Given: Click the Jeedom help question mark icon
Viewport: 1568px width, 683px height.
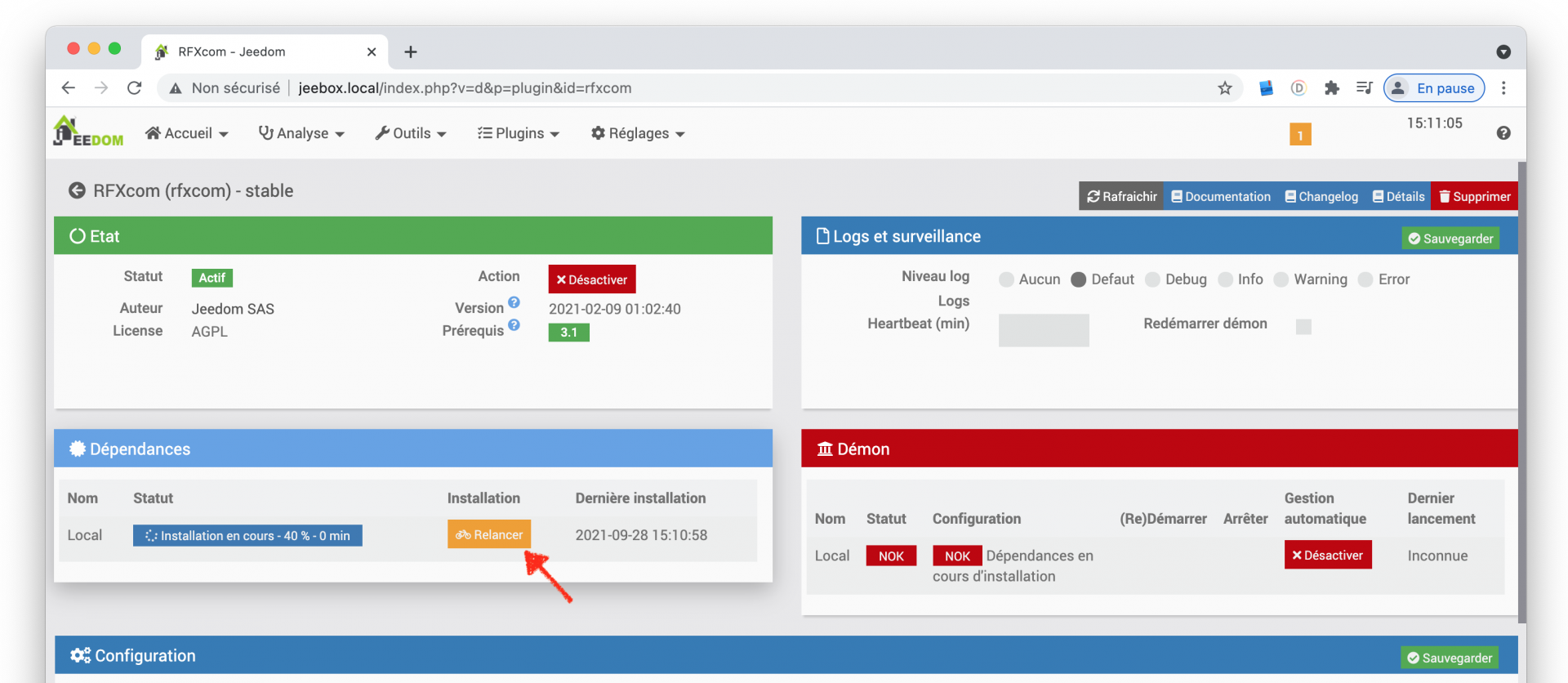Looking at the screenshot, I should (1503, 133).
